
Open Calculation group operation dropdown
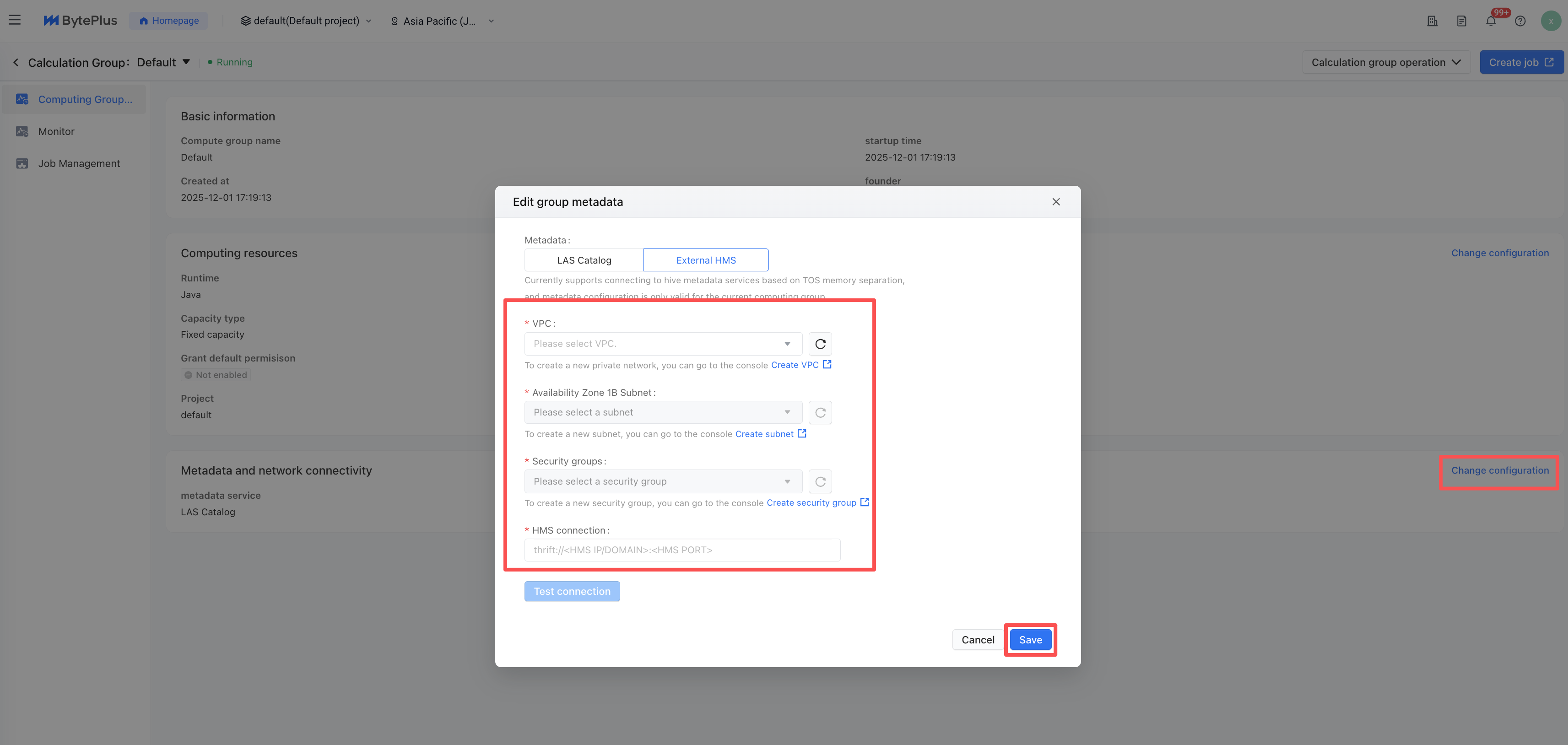pyautogui.click(x=1385, y=62)
